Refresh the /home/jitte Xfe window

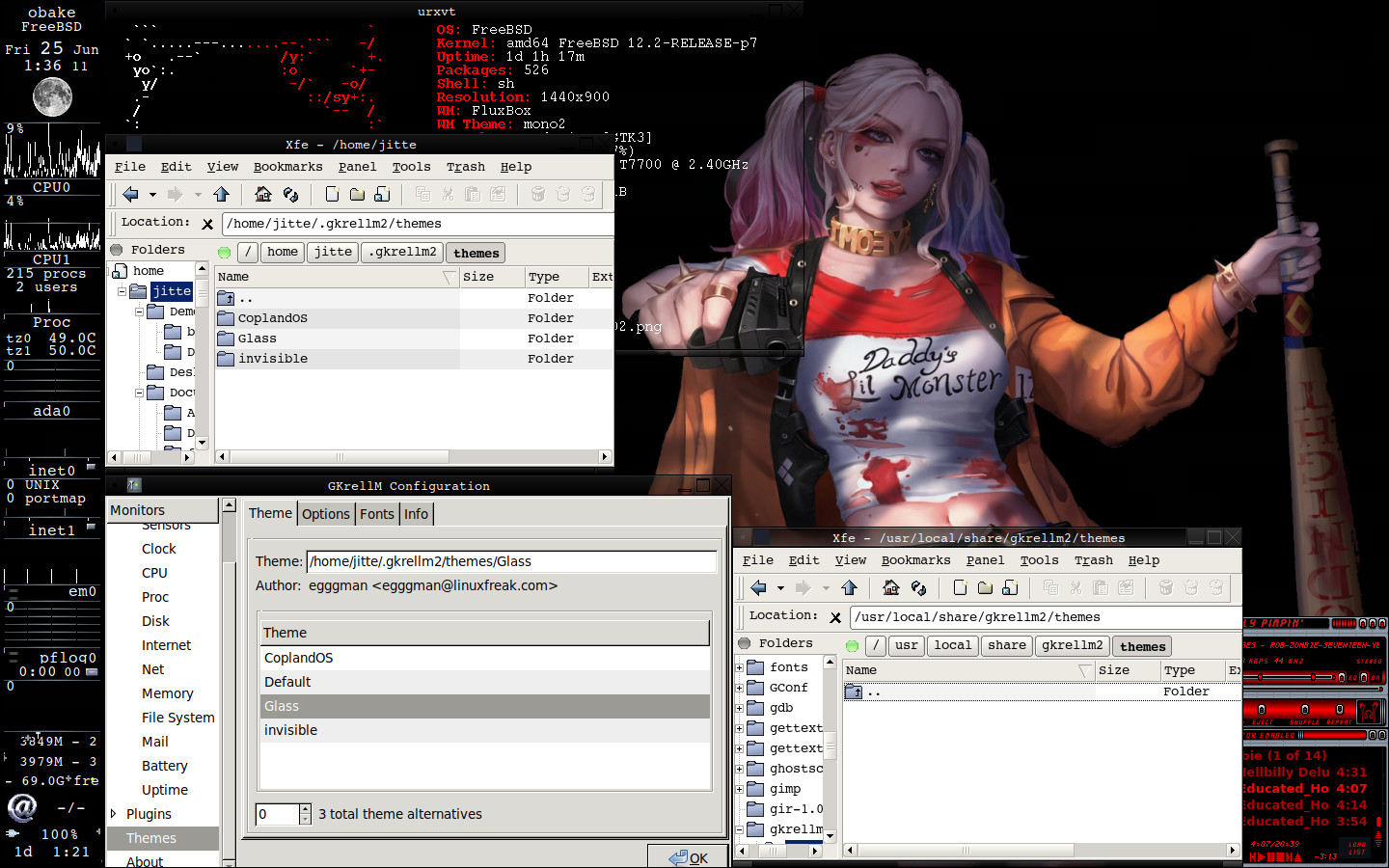click(x=290, y=195)
